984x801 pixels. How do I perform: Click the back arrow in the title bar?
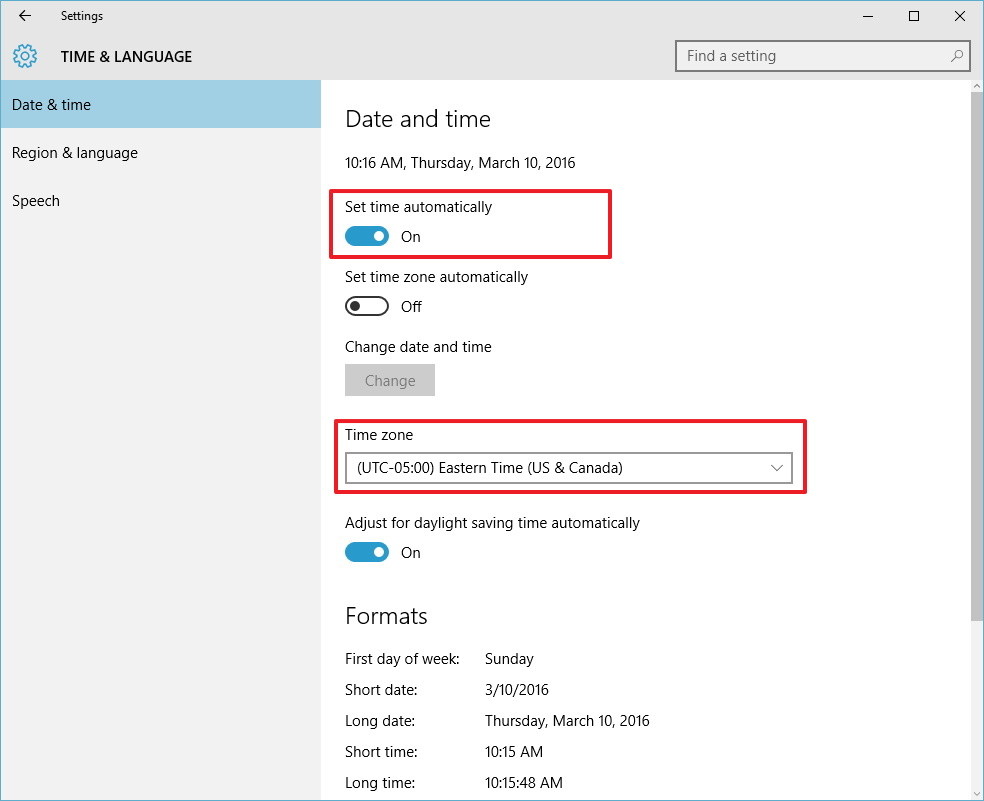pyautogui.click(x=24, y=16)
